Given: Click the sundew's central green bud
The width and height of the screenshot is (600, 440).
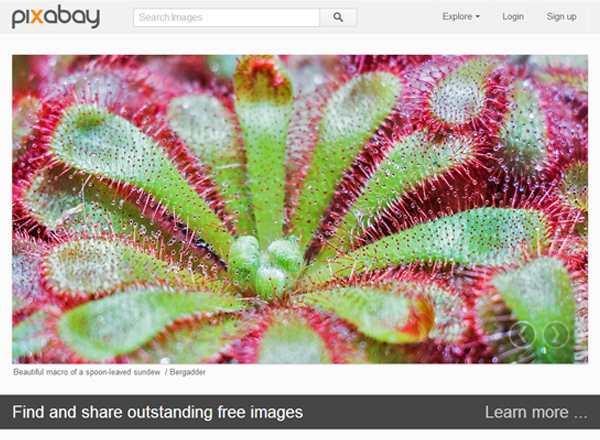Looking at the screenshot, I should click(266, 266).
